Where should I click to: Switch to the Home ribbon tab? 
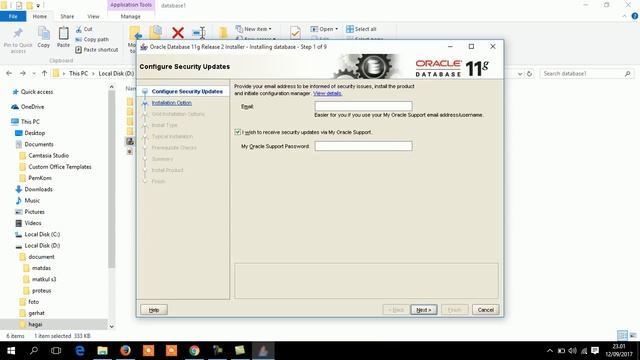pyautogui.click(x=40, y=16)
